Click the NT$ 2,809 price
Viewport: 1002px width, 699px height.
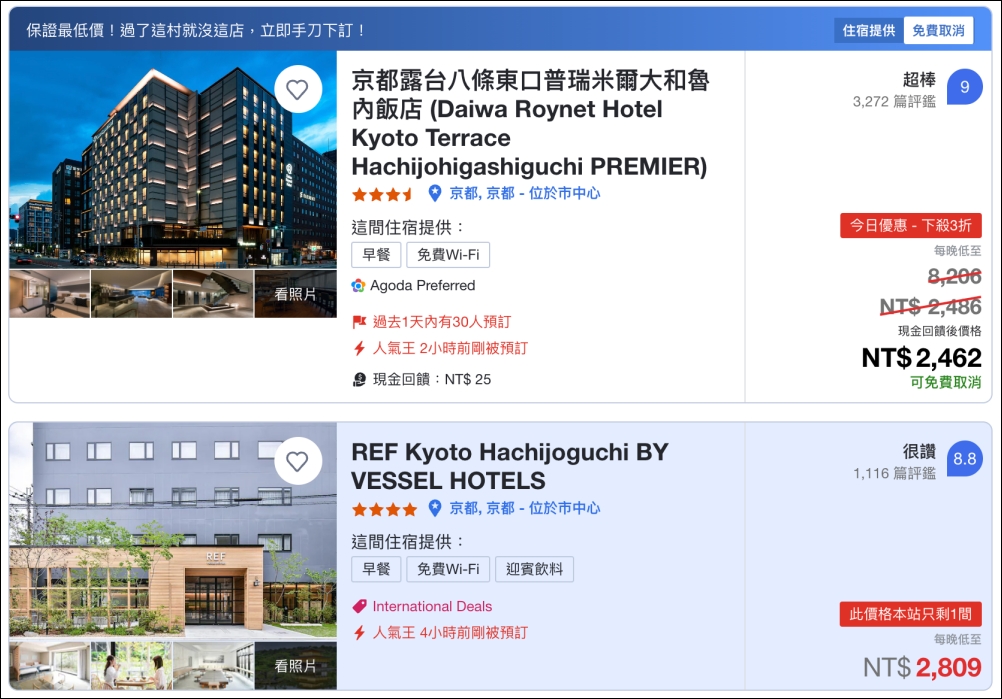(922, 668)
